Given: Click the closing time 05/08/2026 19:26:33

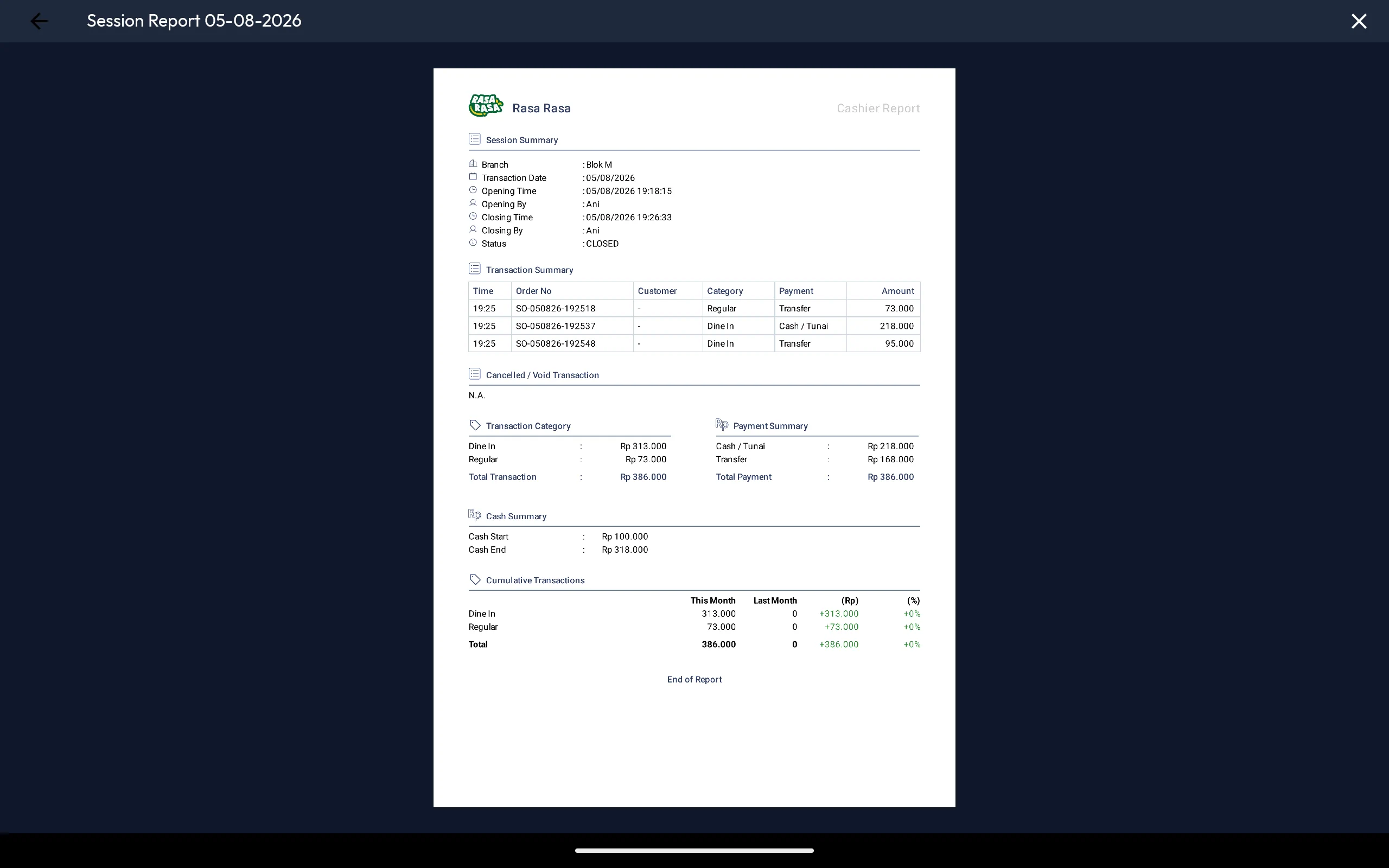Looking at the screenshot, I should (628, 218).
